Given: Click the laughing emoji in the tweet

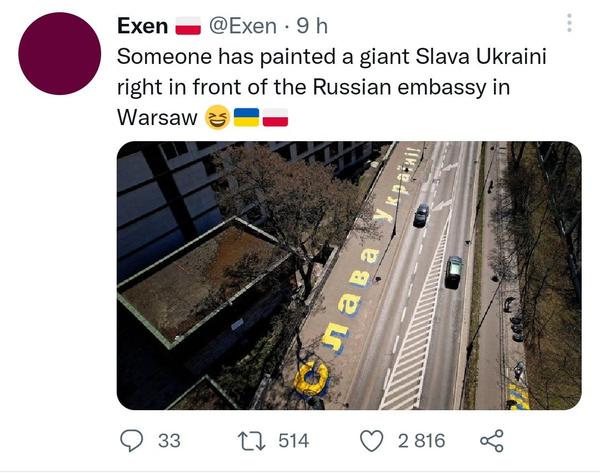Looking at the screenshot, I should tap(217, 118).
